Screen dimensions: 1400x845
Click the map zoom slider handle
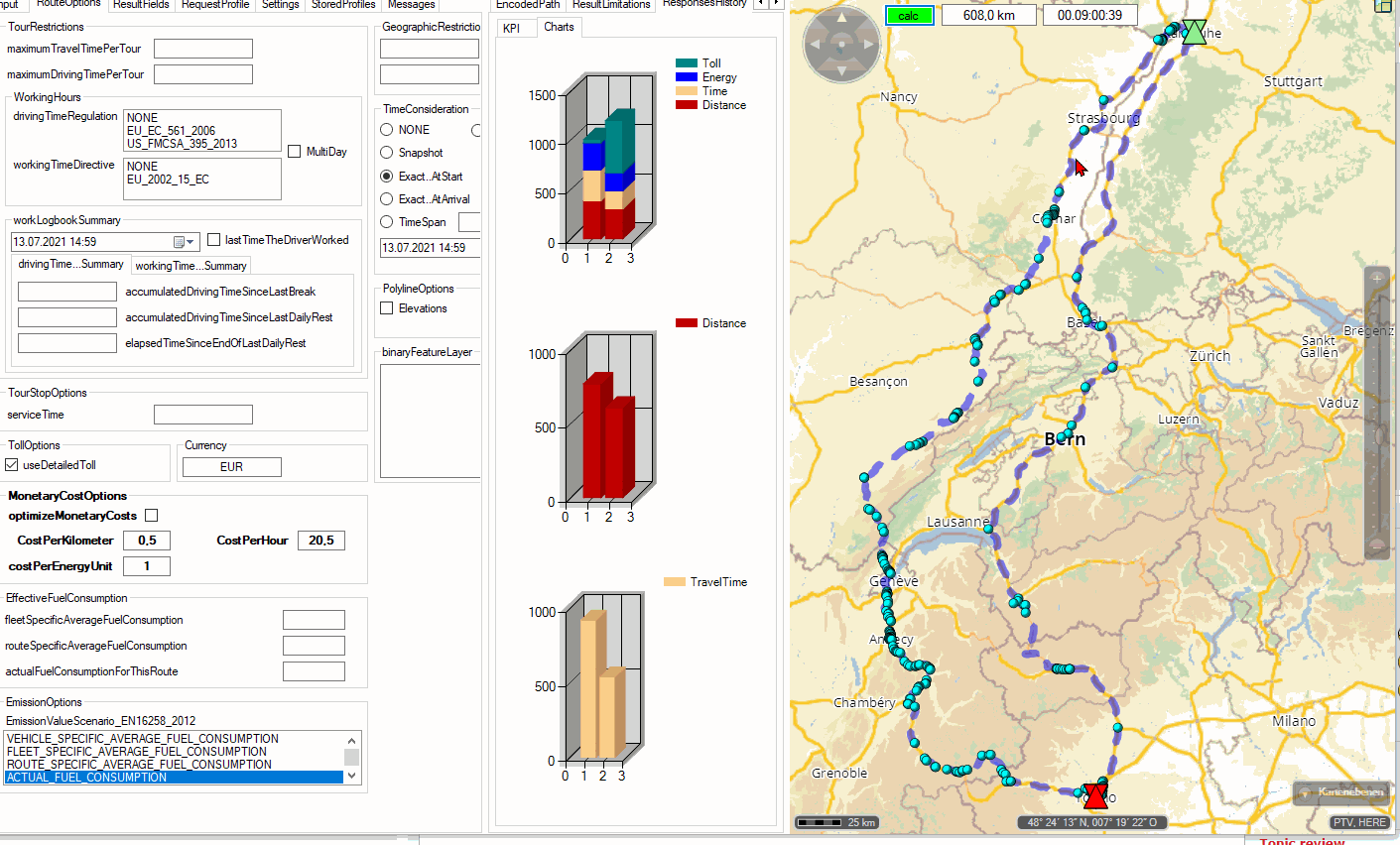coord(1377,436)
